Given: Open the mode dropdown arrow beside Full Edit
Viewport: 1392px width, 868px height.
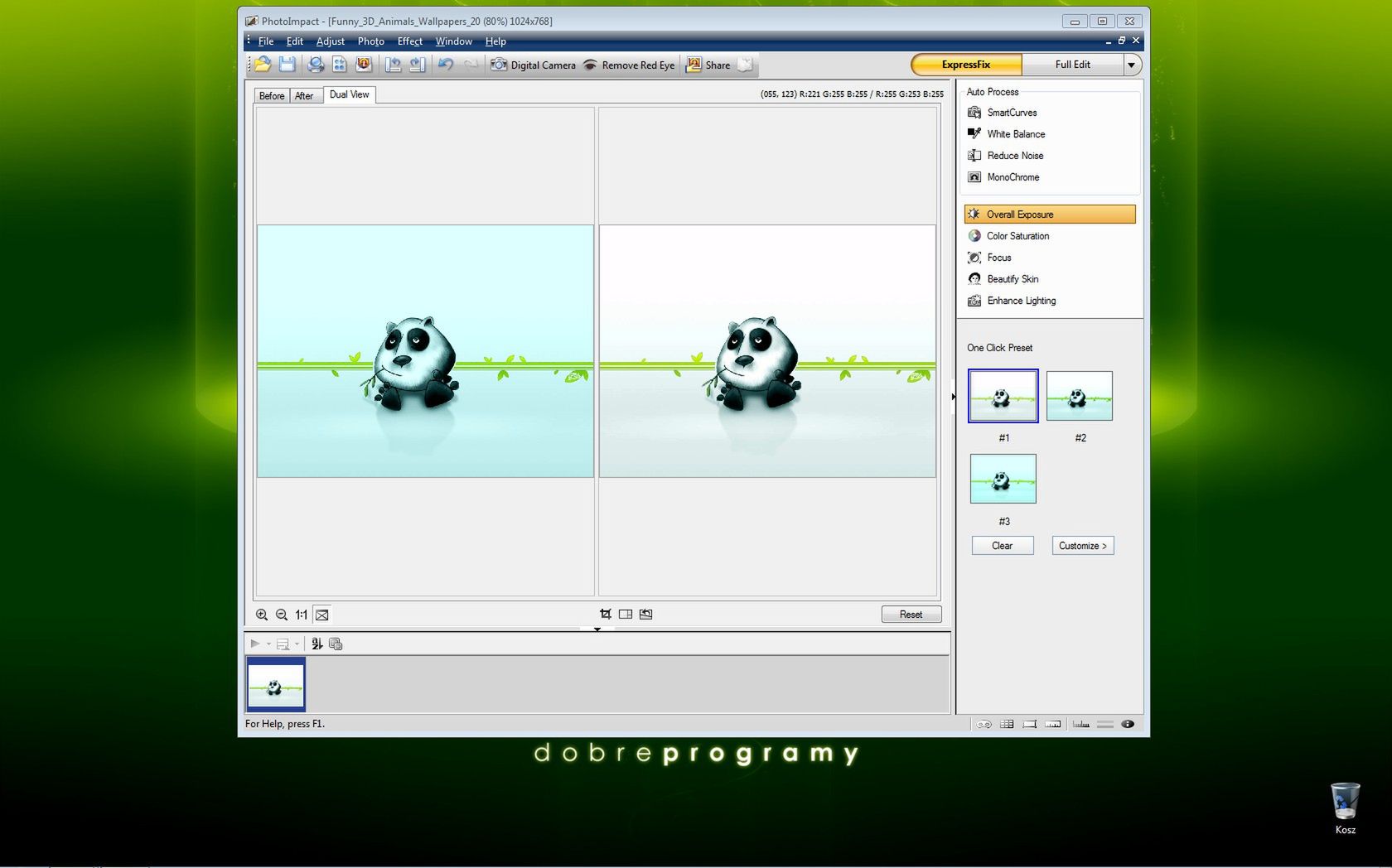Looking at the screenshot, I should [x=1132, y=65].
